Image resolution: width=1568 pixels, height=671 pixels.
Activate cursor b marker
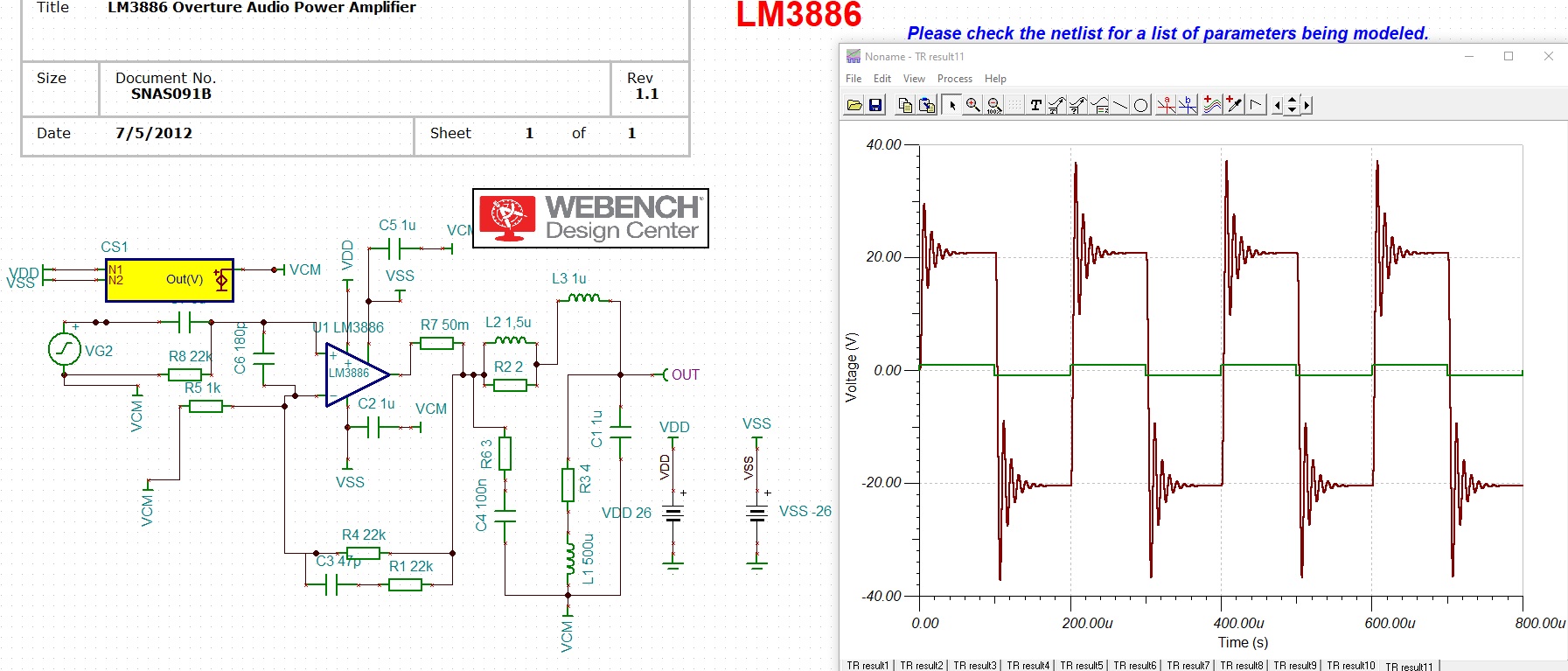[x=1187, y=105]
